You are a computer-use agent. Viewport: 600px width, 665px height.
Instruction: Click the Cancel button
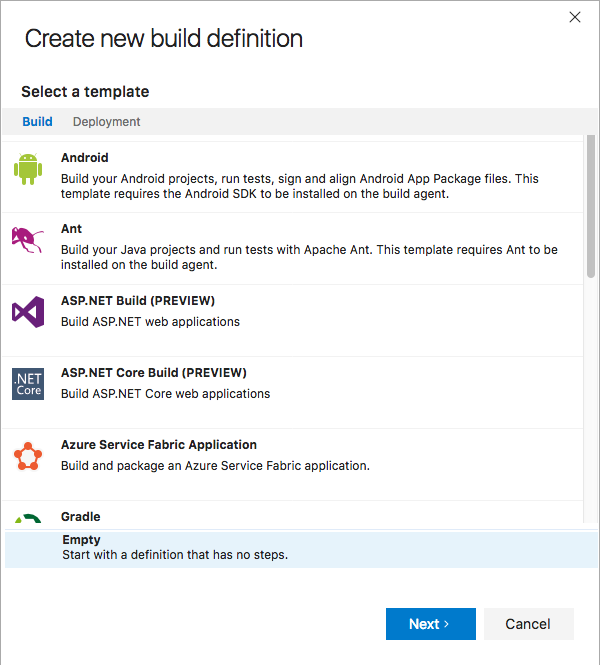[x=529, y=624]
